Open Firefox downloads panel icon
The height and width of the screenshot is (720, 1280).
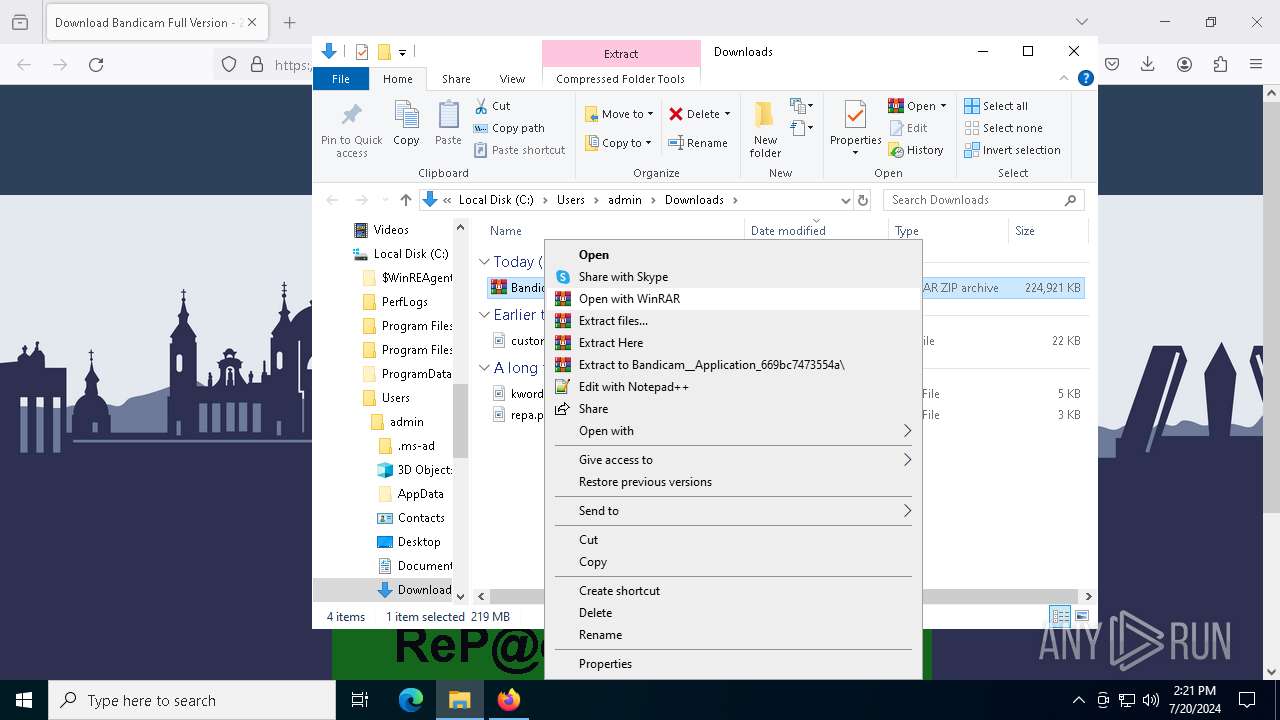1148,64
